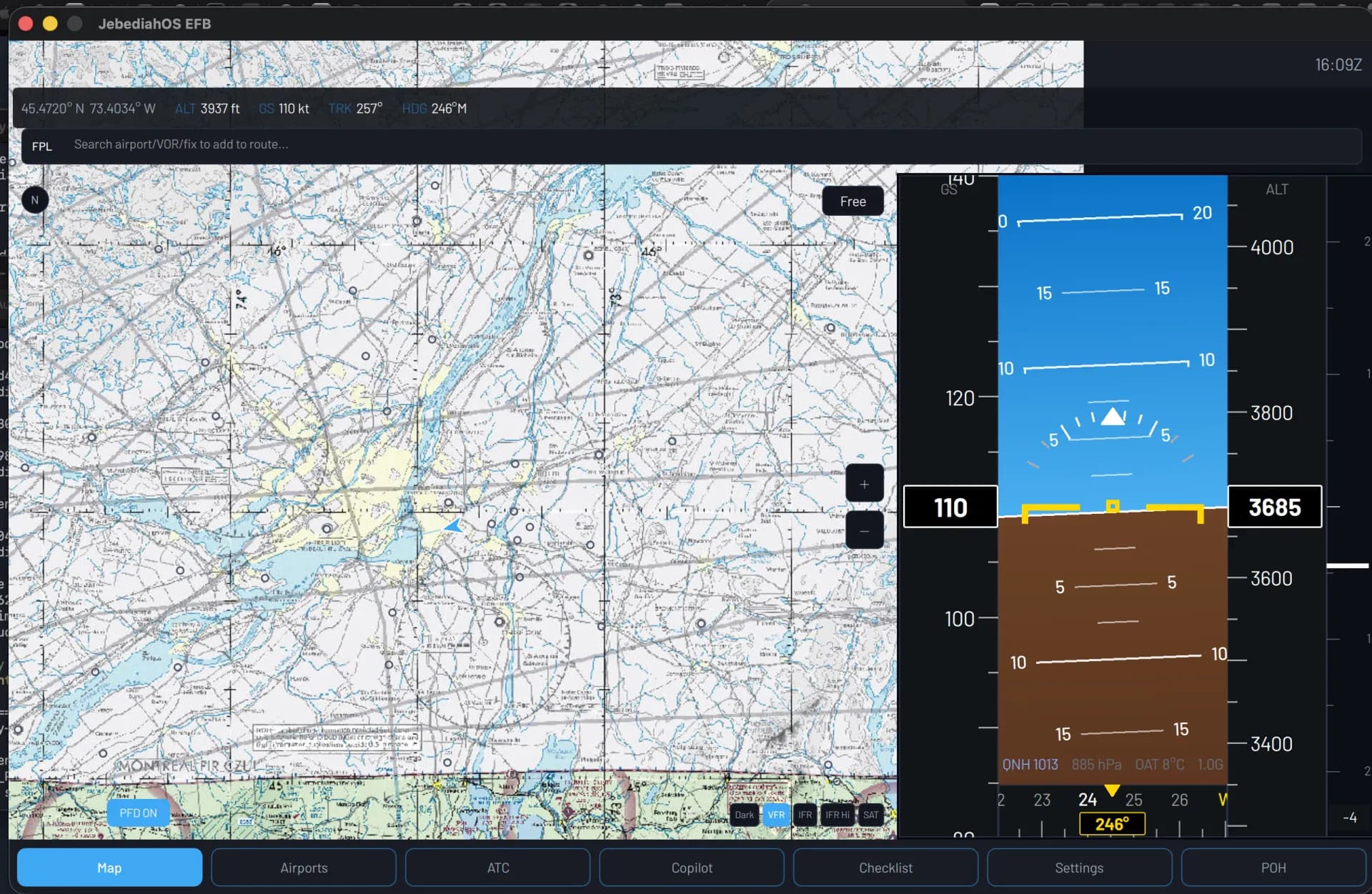
Task: Enable the Dark map style toggle
Action: pos(744,815)
